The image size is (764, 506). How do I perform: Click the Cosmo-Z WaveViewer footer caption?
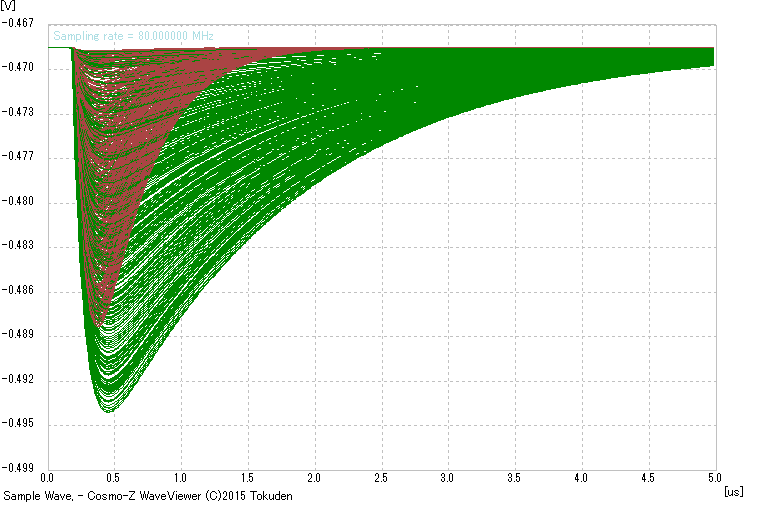coord(148,496)
